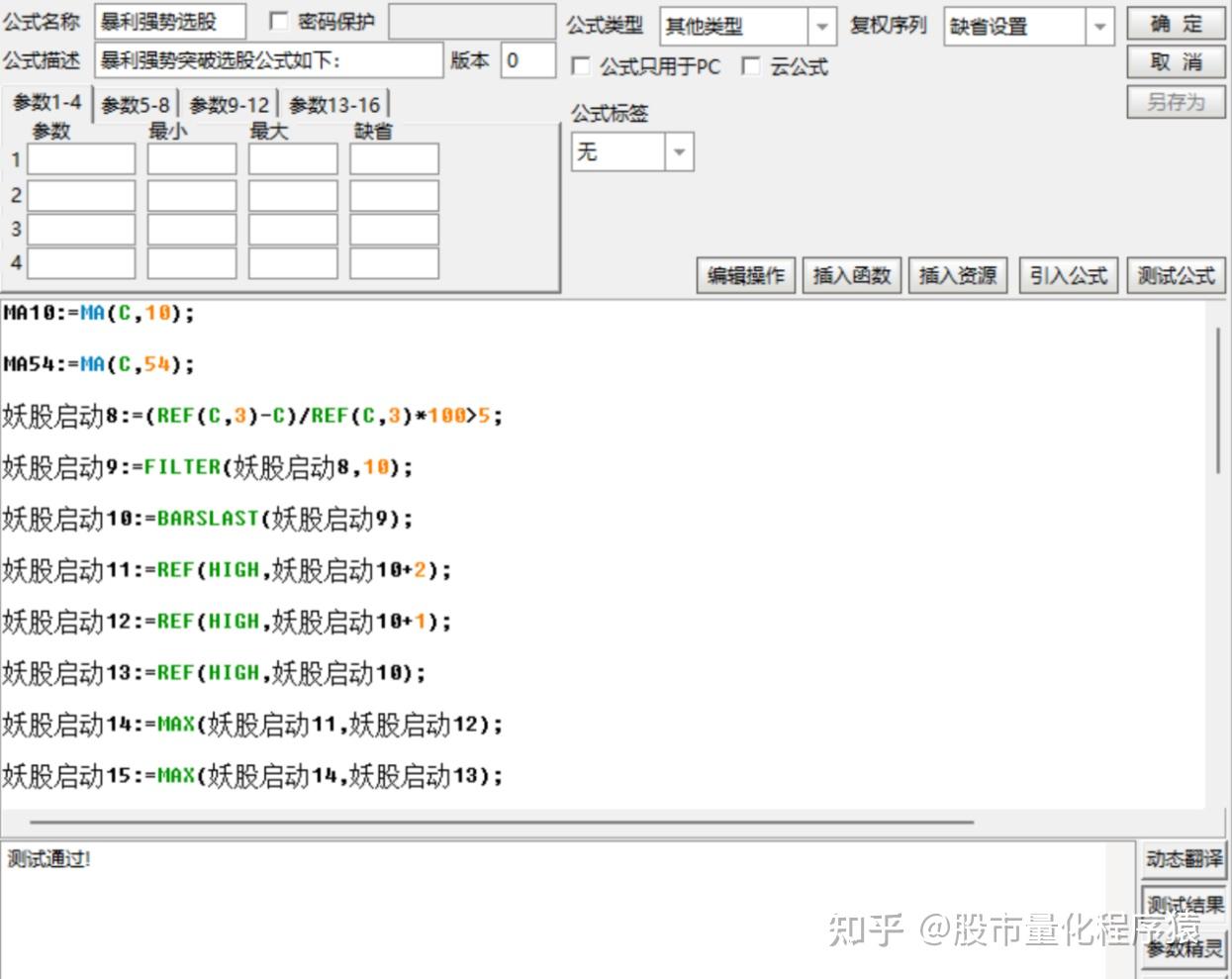Screen dimensions: 1232x979
Task: Toggle the 密码保护 checkbox
Action: point(279,21)
